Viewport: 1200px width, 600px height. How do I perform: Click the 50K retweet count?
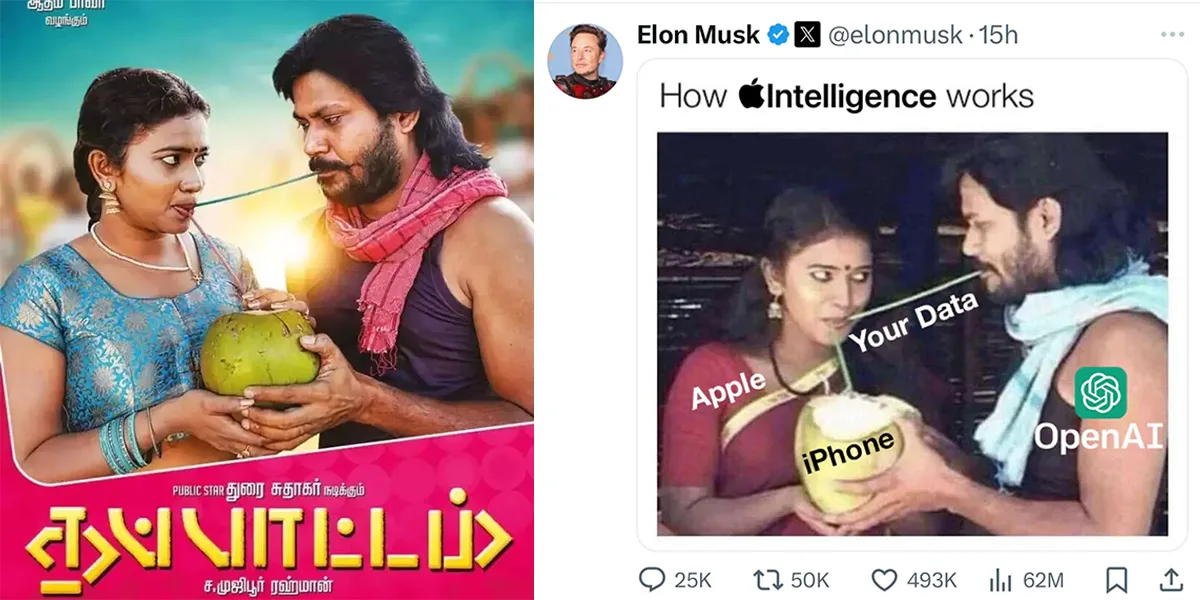[x=809, y=579]
